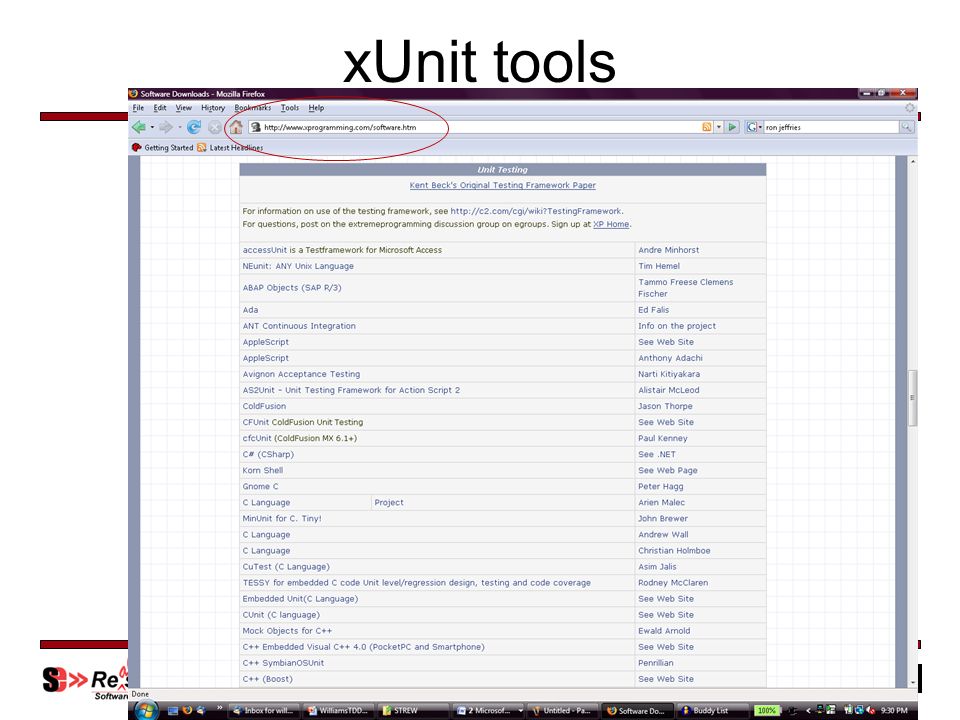Click the scrollbar up arrow
960x720 pixels.
point(913,162)
